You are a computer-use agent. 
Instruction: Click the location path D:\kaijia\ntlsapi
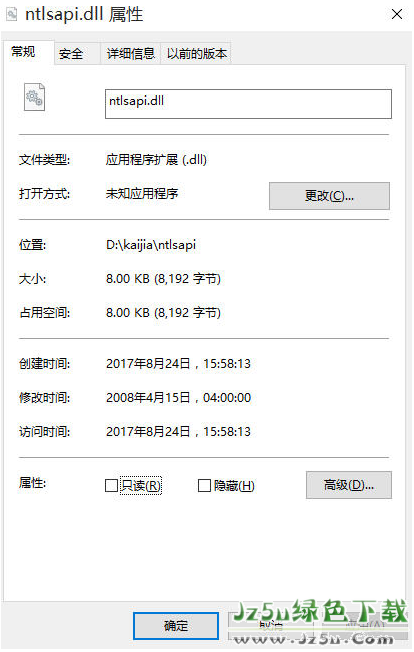(151, 244)
